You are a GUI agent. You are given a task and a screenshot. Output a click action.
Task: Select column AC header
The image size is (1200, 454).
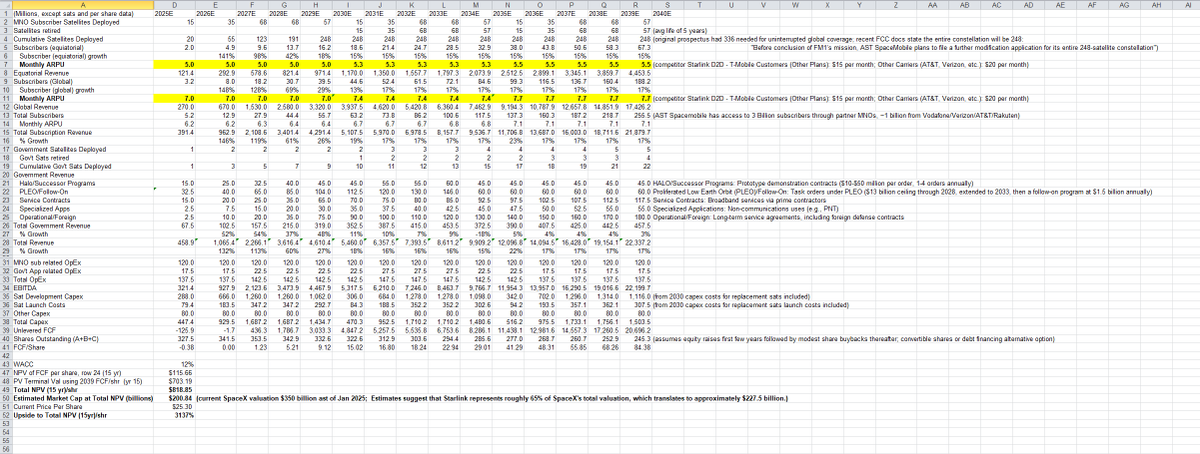(x=995, y=4)
